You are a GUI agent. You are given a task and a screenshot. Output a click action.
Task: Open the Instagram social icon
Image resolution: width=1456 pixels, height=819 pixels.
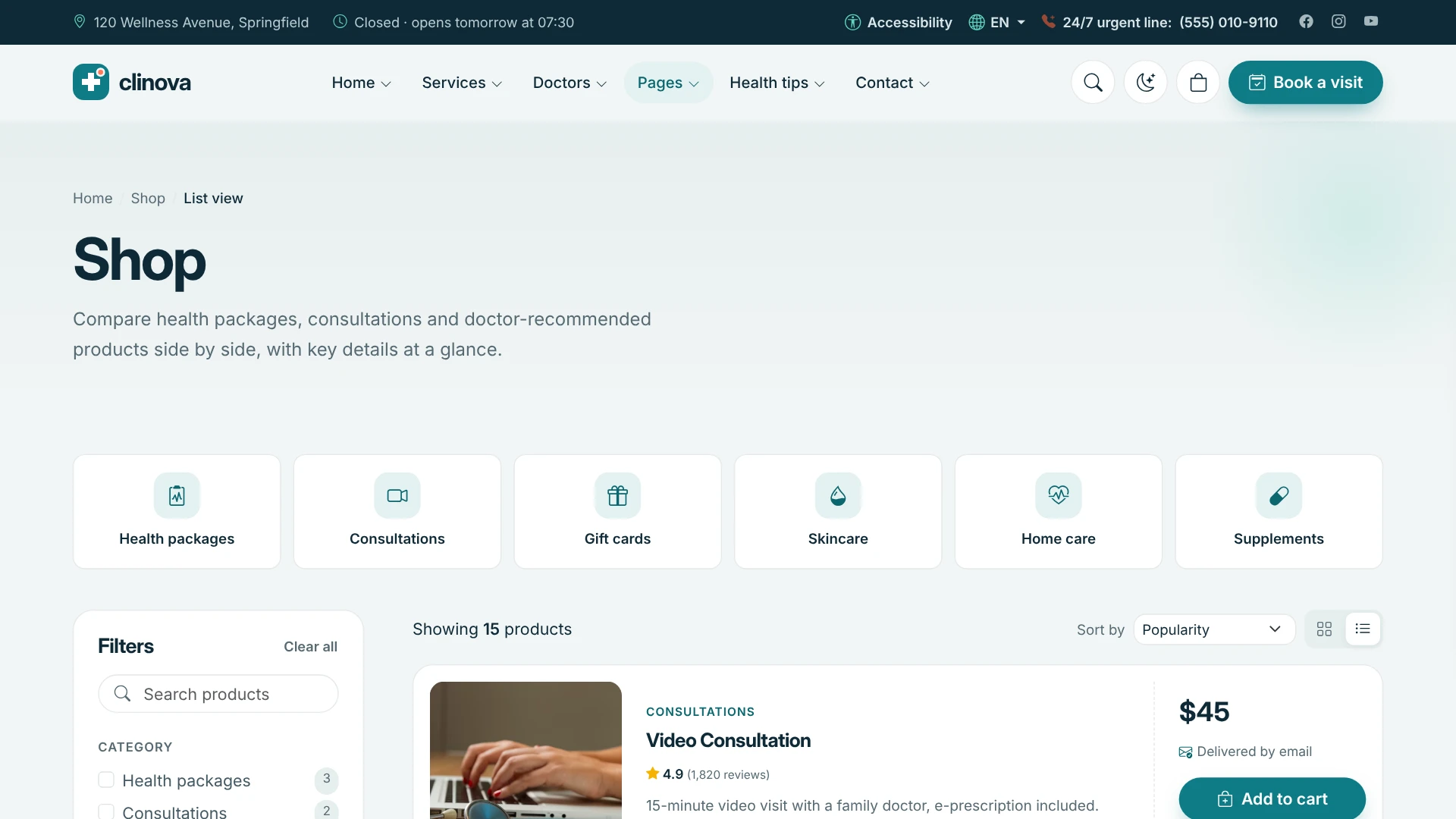tap(1338, 21)
